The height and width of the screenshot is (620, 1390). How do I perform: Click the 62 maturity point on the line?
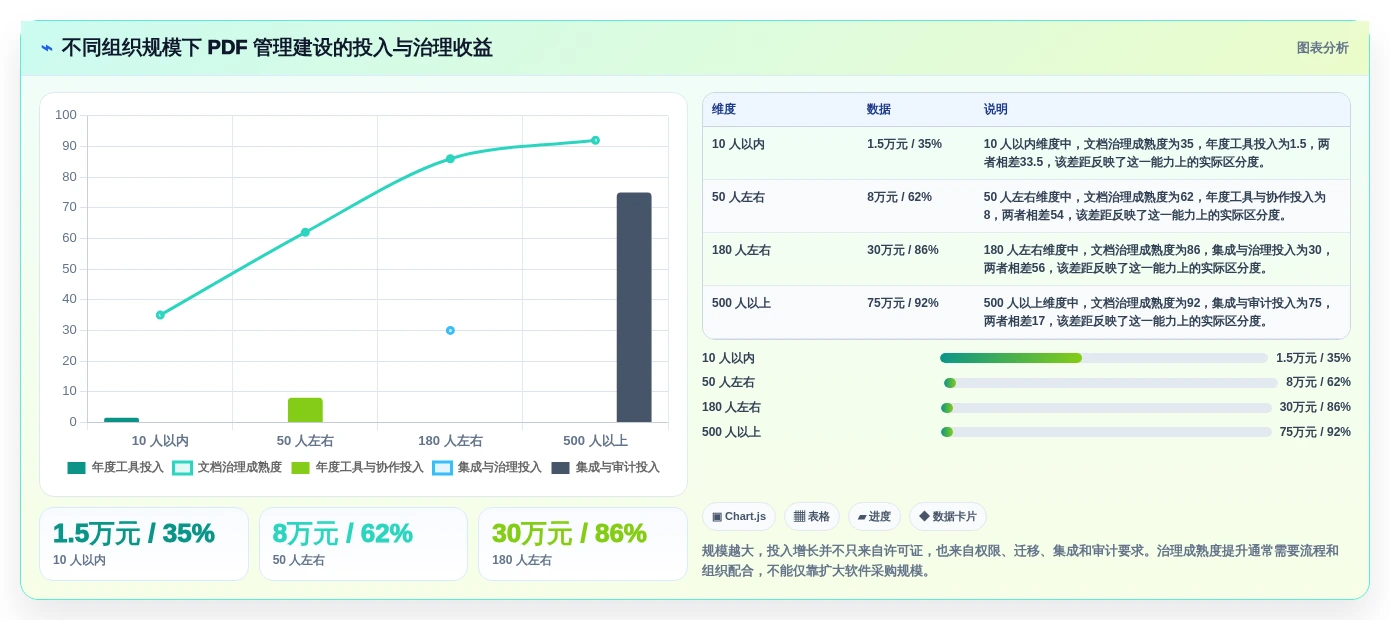(x=305, y=232)
